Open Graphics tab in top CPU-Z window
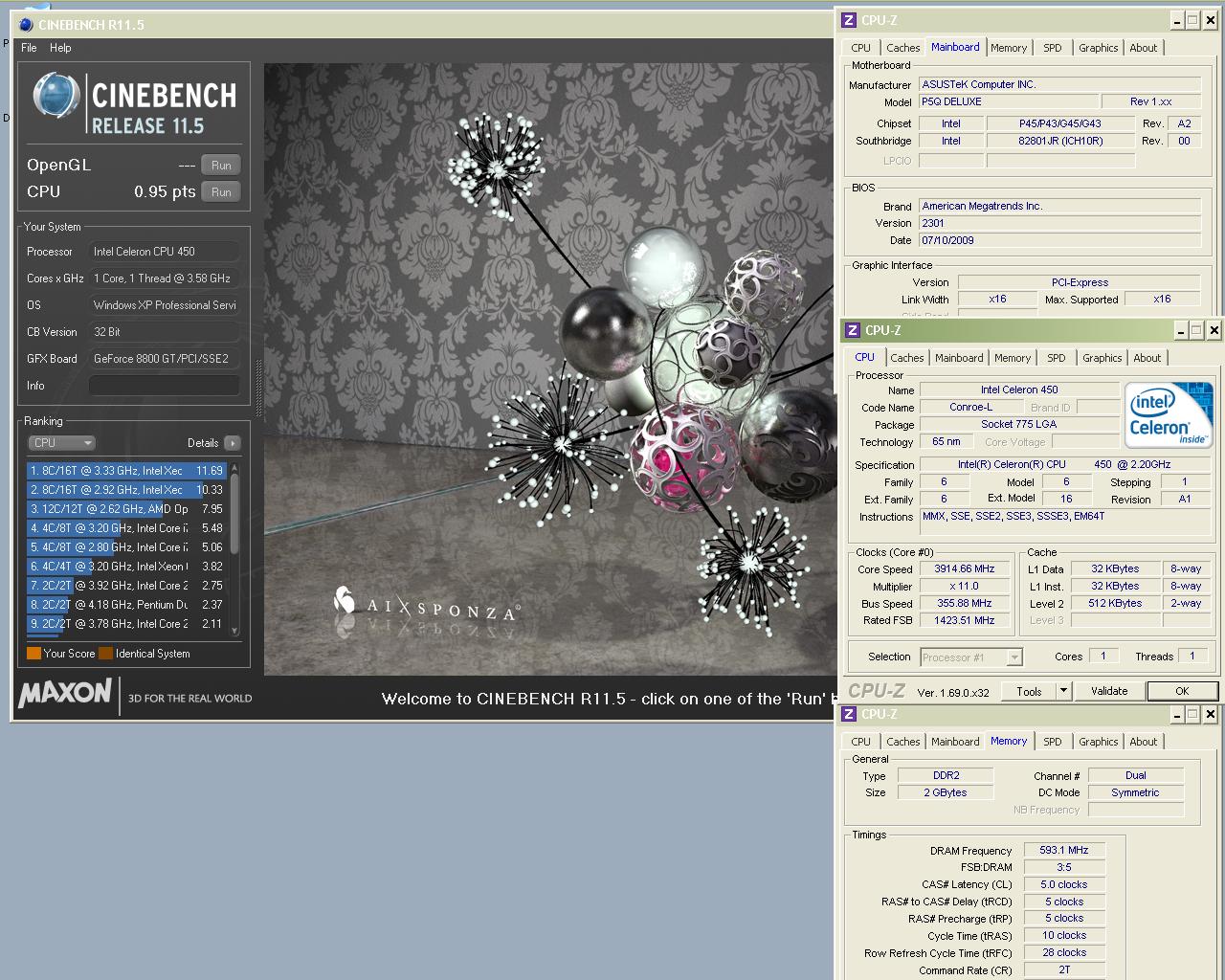 coord(1098,48)
